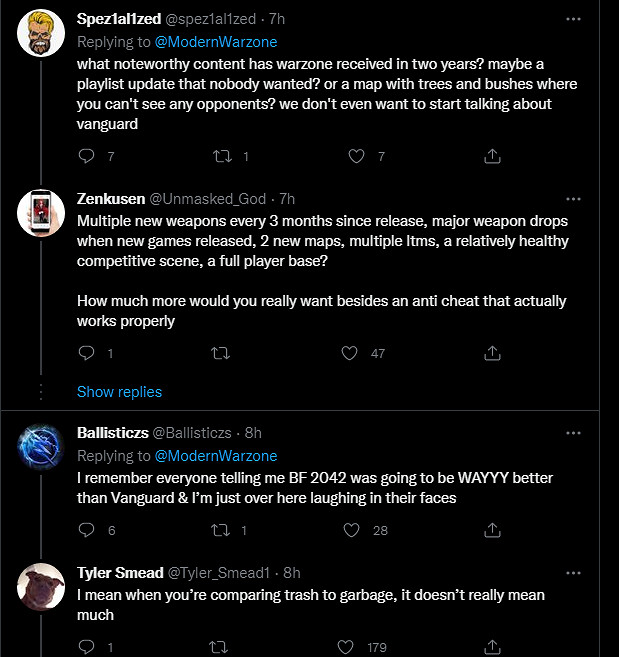The height and width of the screenshot is (657, 619).
Task: Share Spez1al1zed's tweet
Action: [492, 156]
